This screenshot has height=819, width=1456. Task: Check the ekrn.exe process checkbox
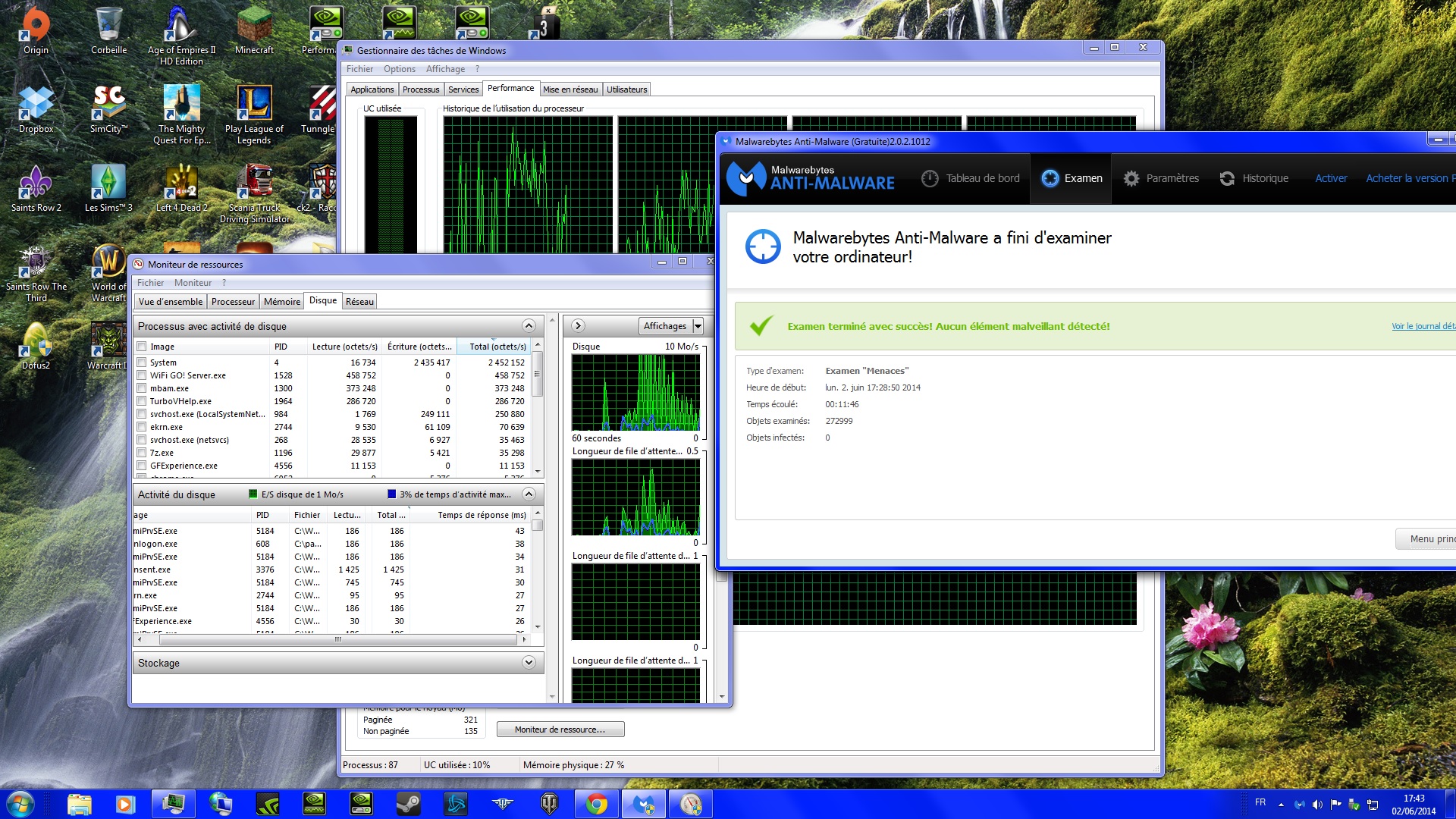[x=141, y=427]
